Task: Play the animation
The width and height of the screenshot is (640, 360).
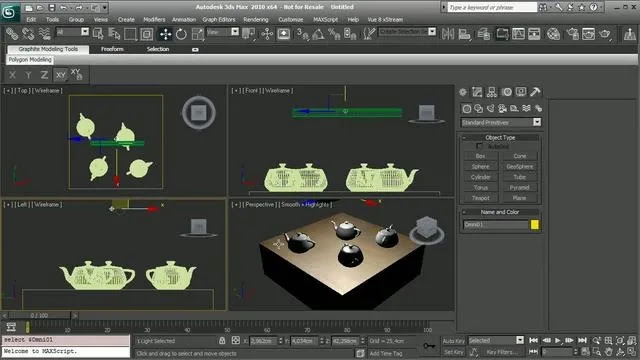Action: 558,340
